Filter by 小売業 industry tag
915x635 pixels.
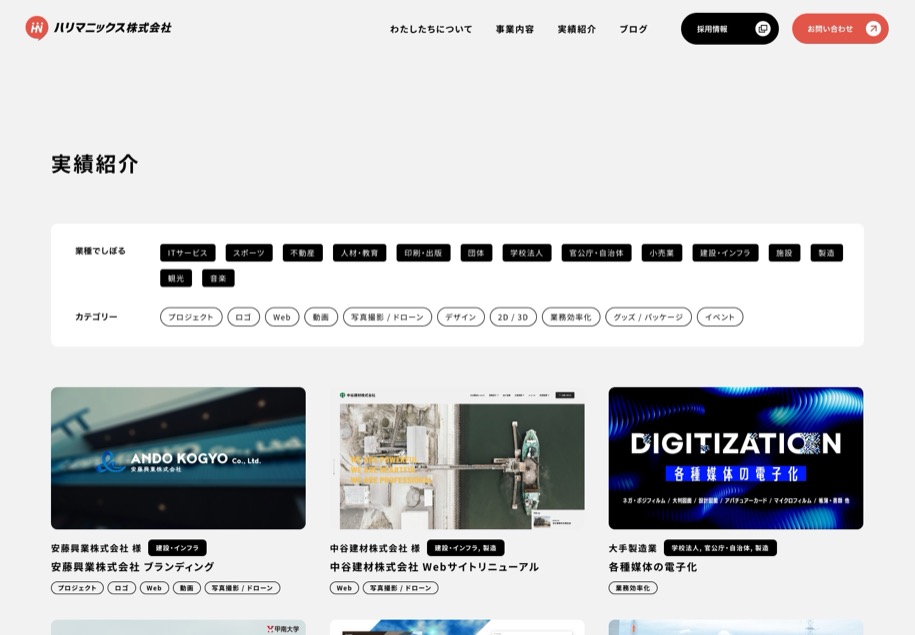pyautogui.click(x=662, y=253)
